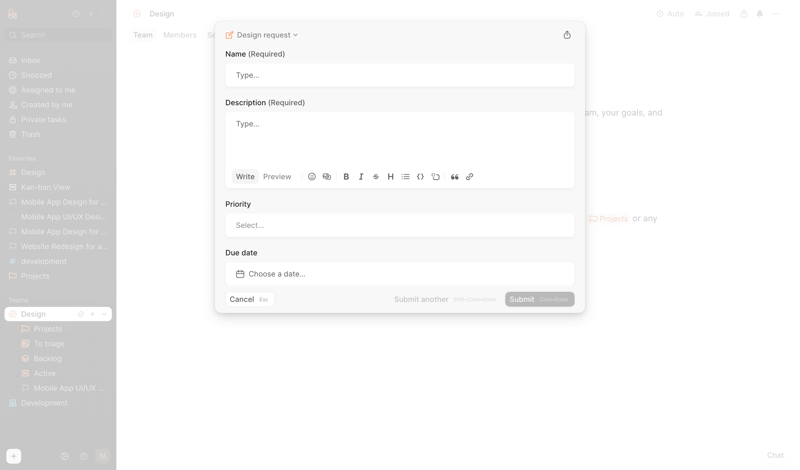Open user avatar M in sidebar

pos(102,456)
